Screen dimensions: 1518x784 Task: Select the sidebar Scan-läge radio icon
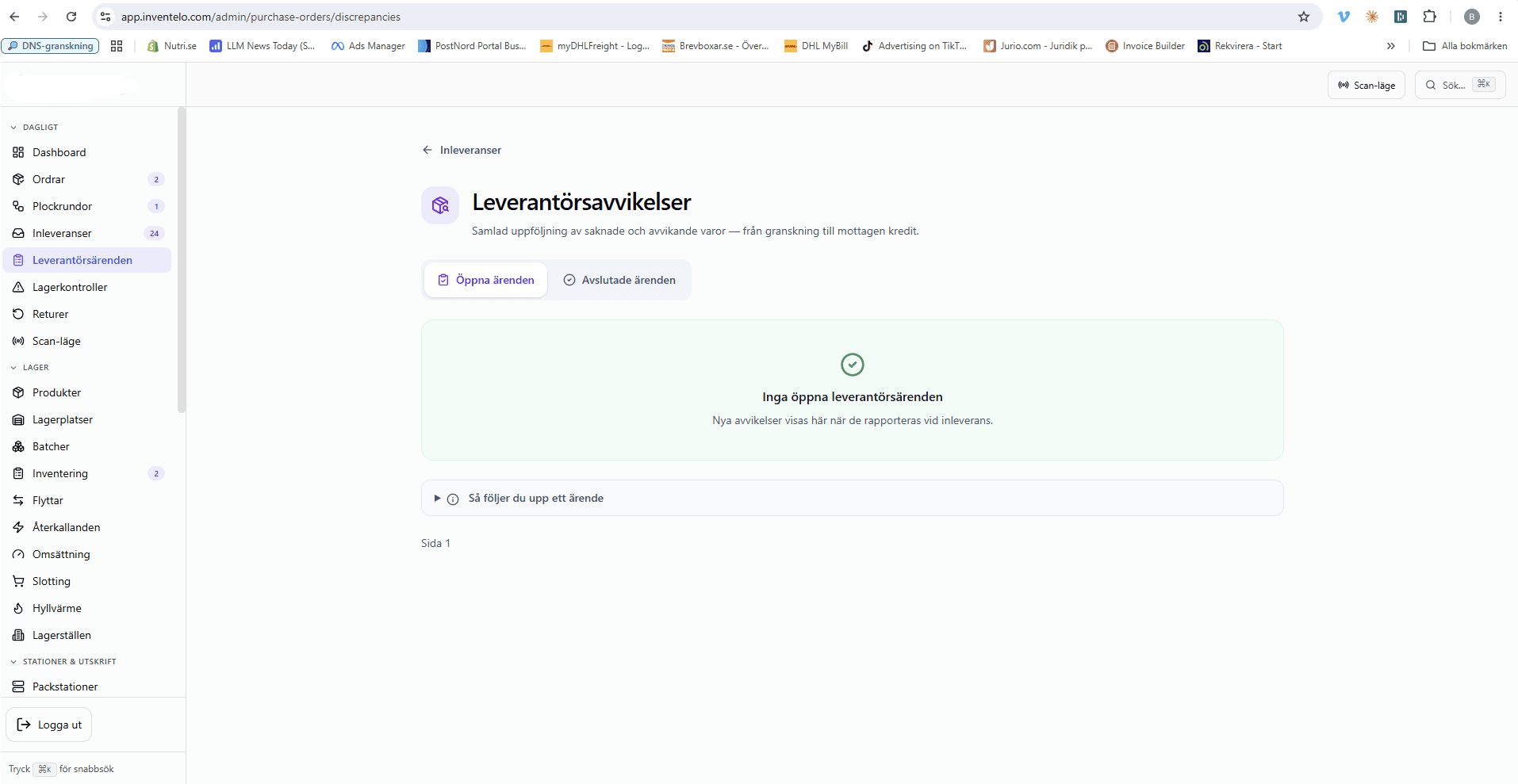click(18, 341)
